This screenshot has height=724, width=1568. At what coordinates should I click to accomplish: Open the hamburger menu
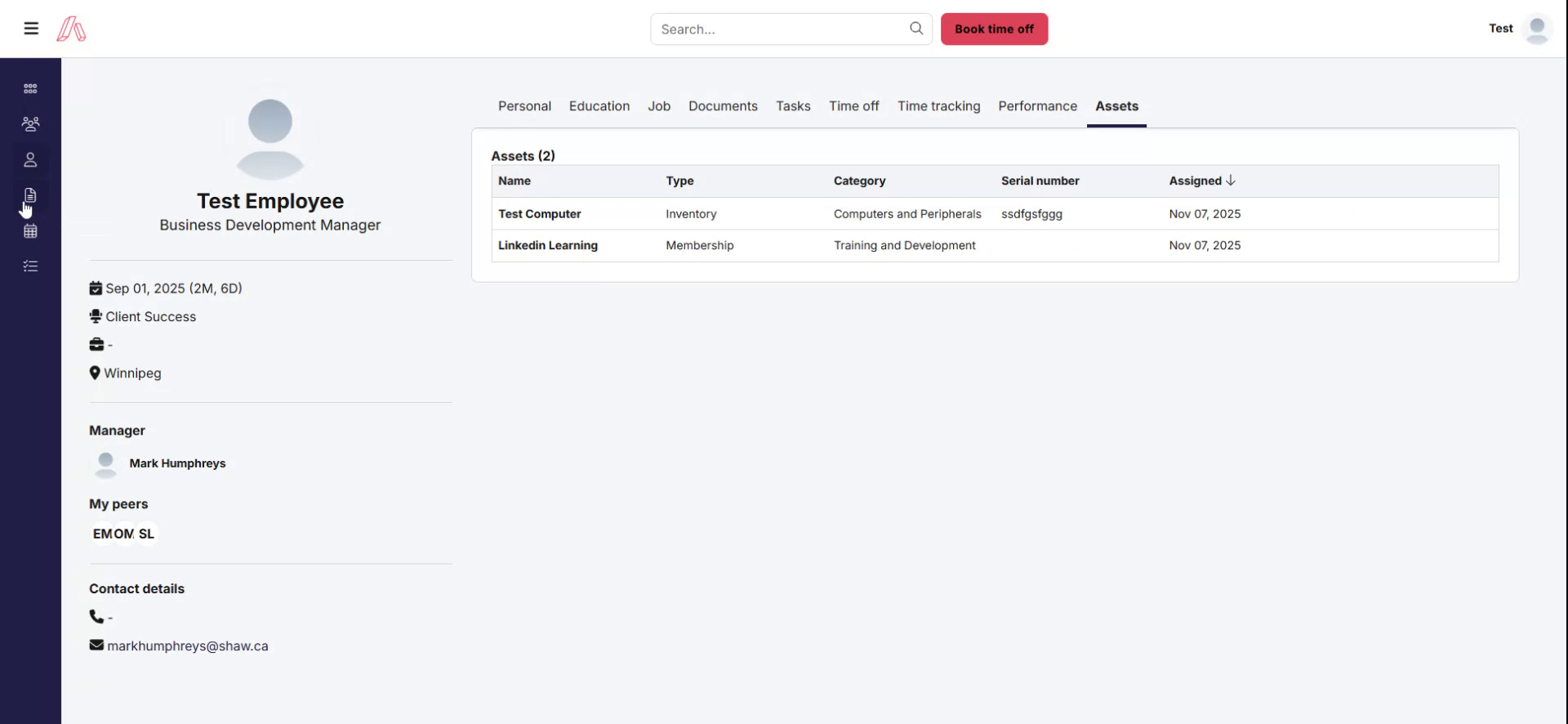(31, 29)
